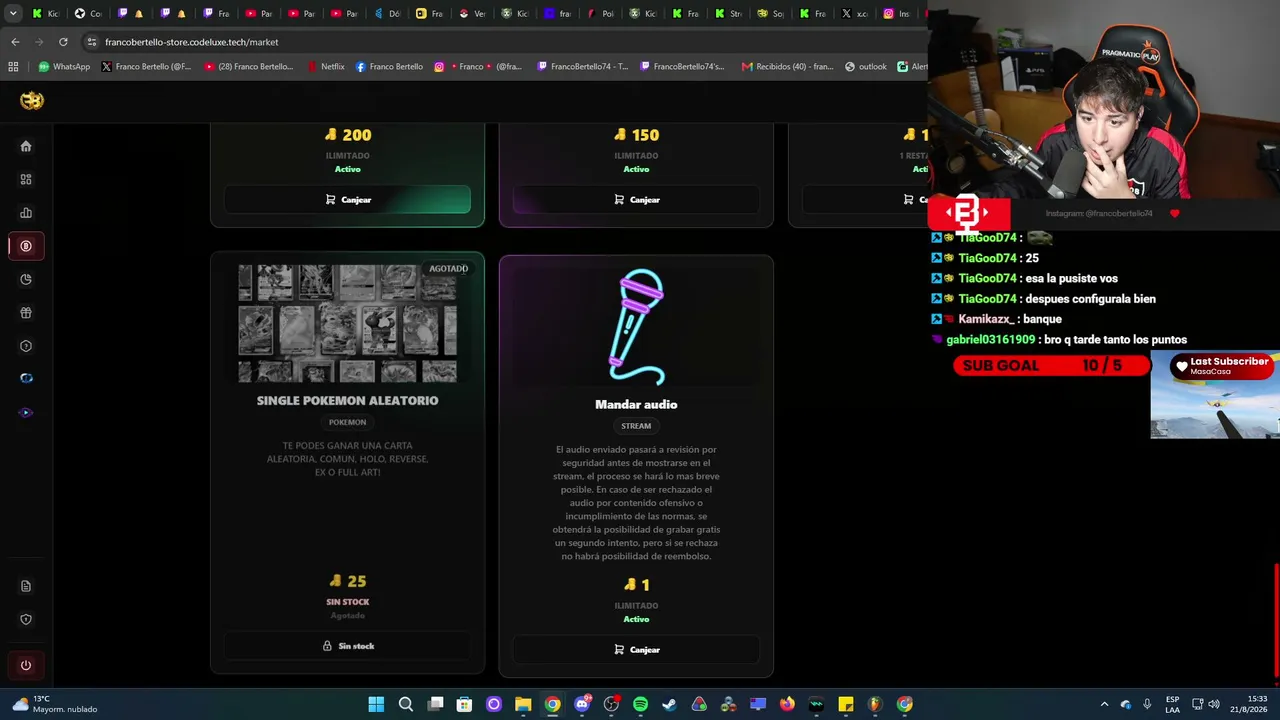Click Canjear on the 150 coin item
1280x720 pixels.
click(636, 200)
